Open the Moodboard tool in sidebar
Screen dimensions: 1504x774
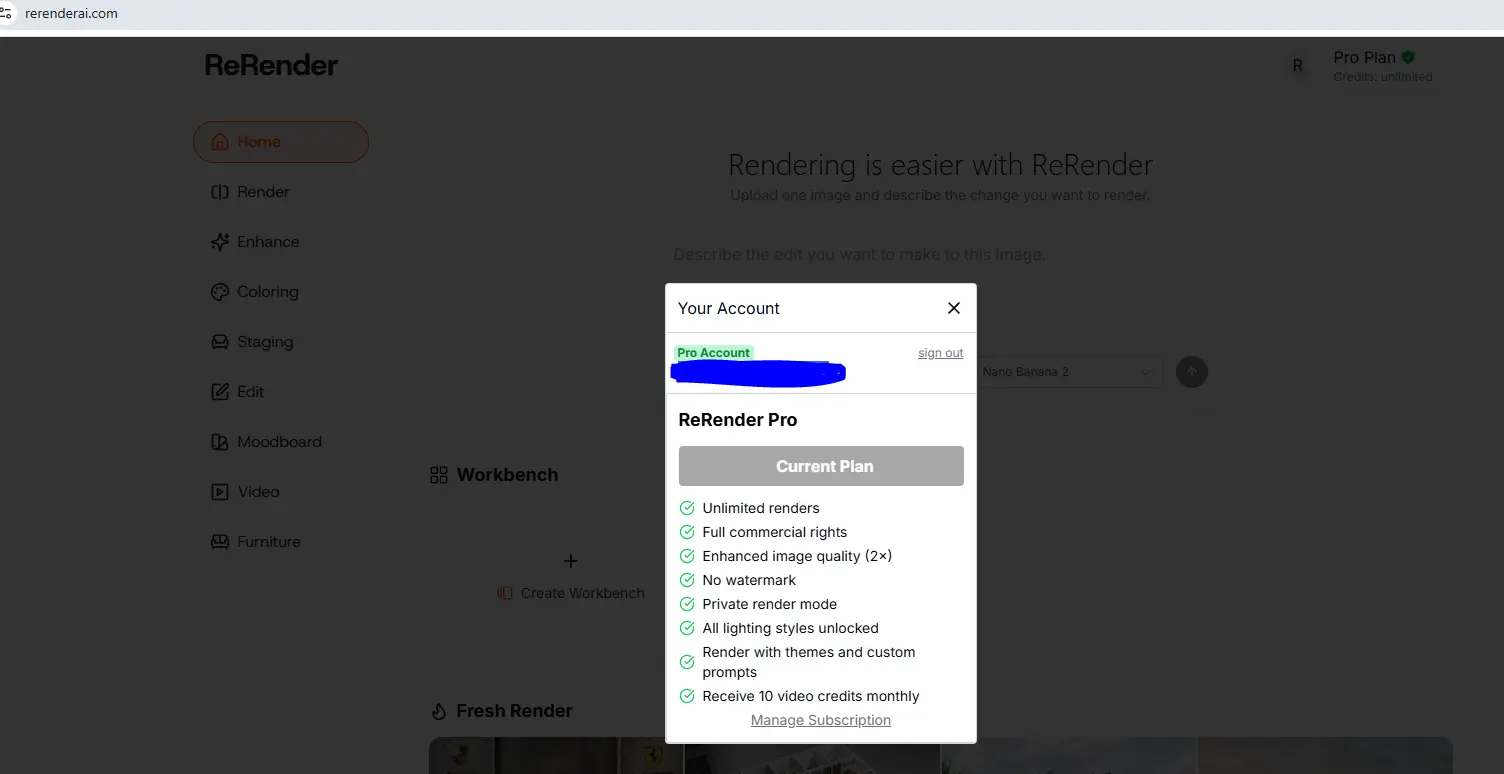pyautogui.click(x=266, y=442)
